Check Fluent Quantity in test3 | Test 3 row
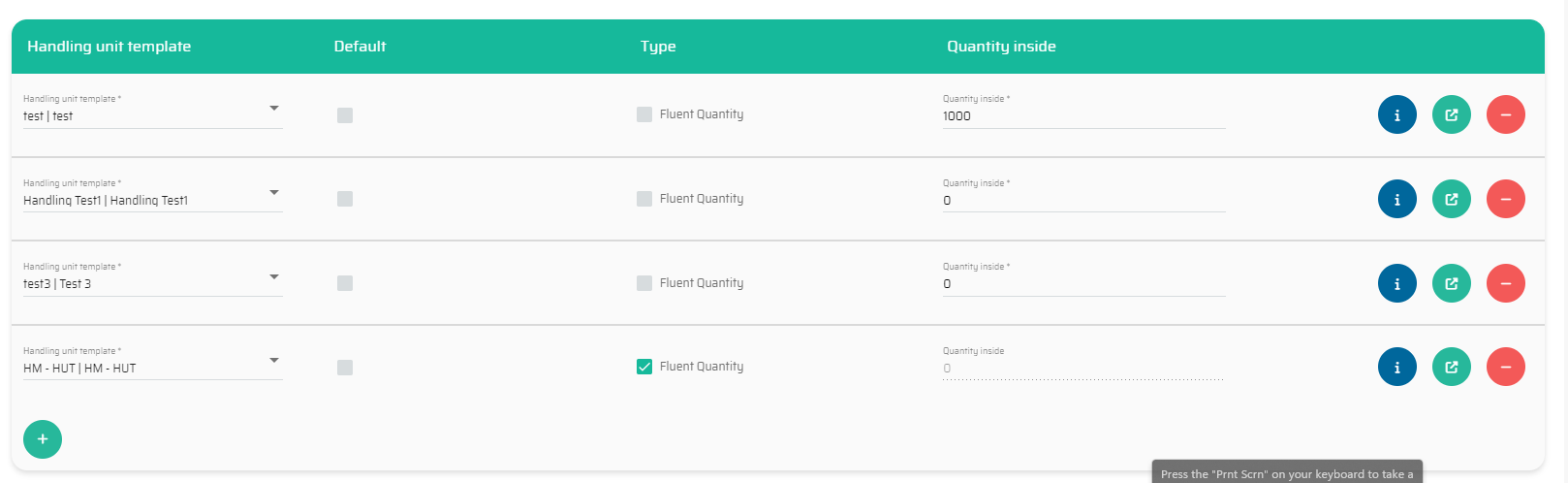 click(x=644, y=283)
